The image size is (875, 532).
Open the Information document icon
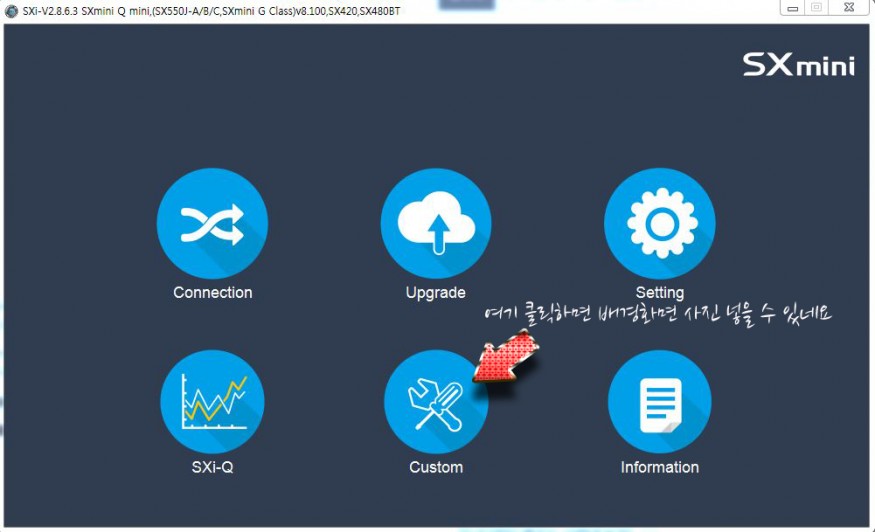click(x=660, y=401)
